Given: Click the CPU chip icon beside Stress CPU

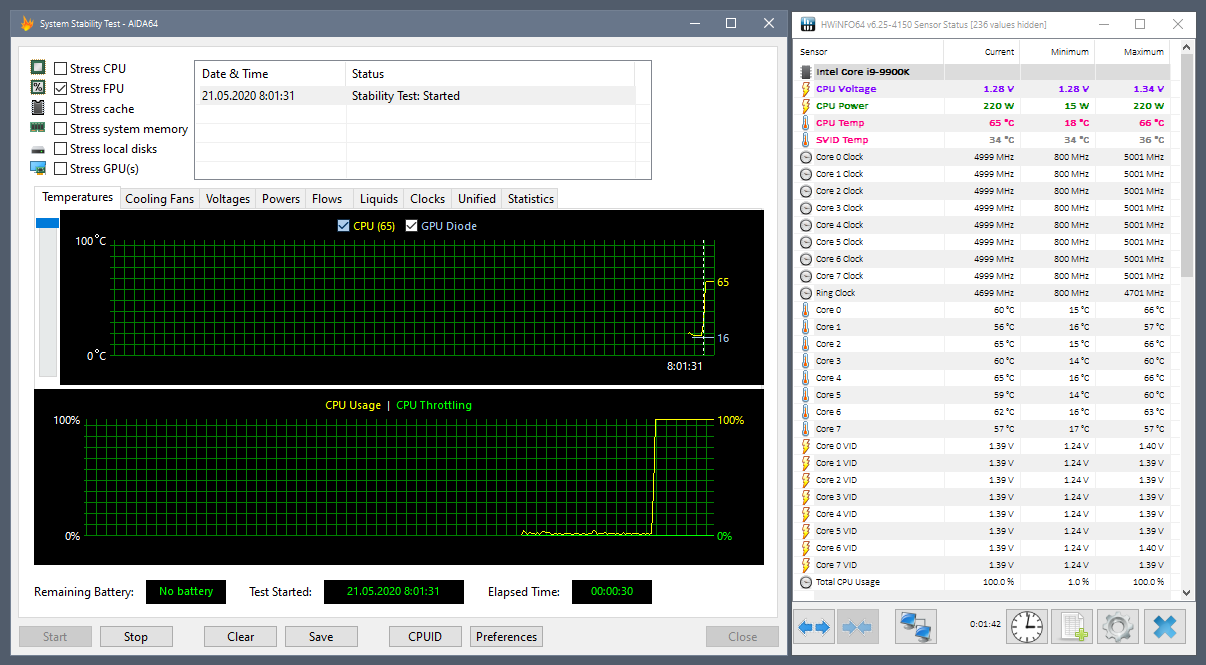Looking at the screenshot, I should (38, 68).
